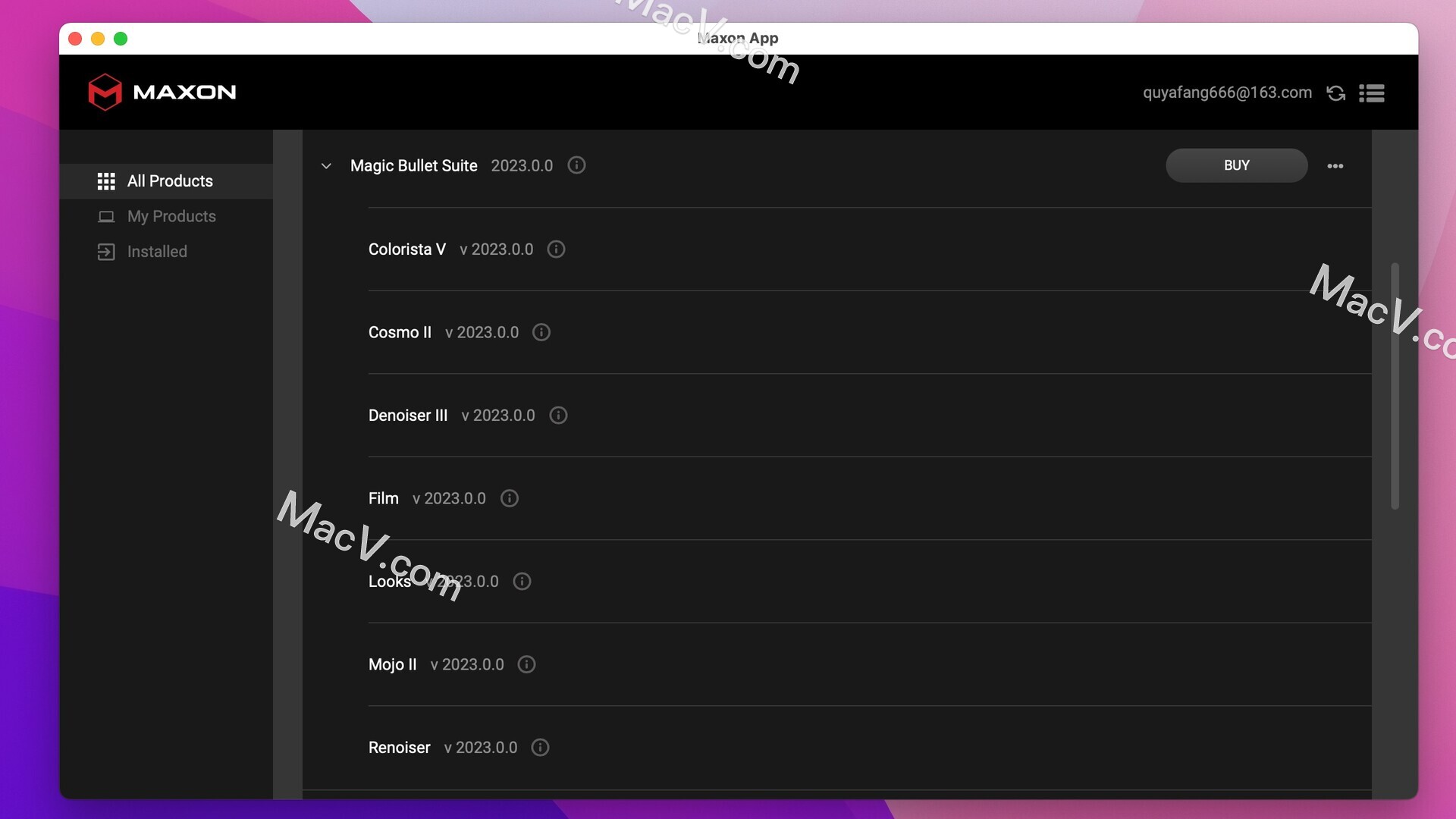Viewport: 1456px width, 819px height.
Task: Open more options for Magic Bullet Suite
Action: [1335, 166]
